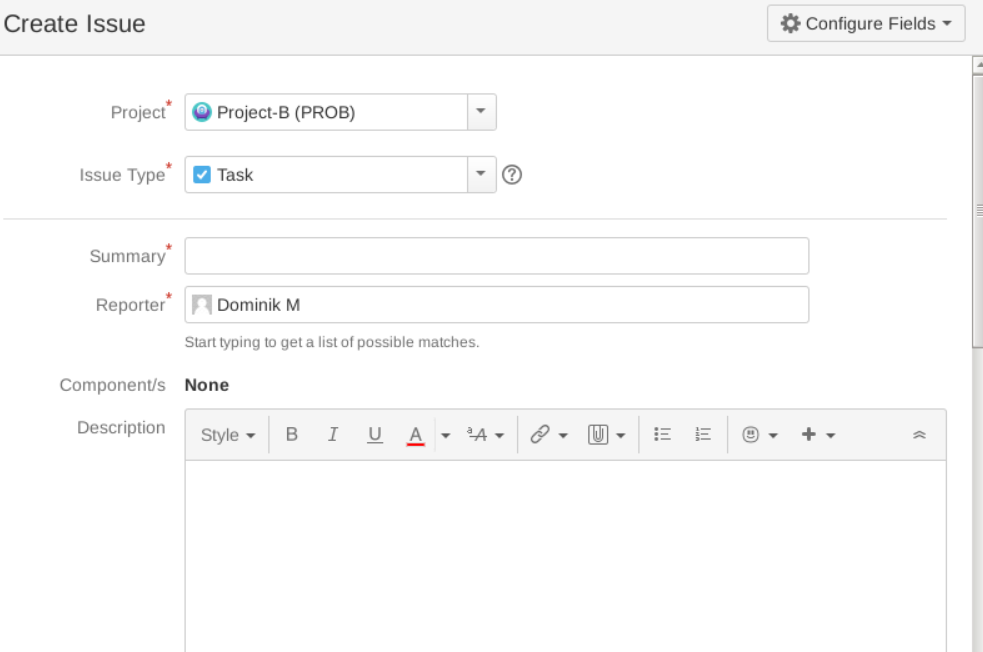Viewport: 983px width, 652px height.
Task: Toggle bold formatting
Action: 292,434
